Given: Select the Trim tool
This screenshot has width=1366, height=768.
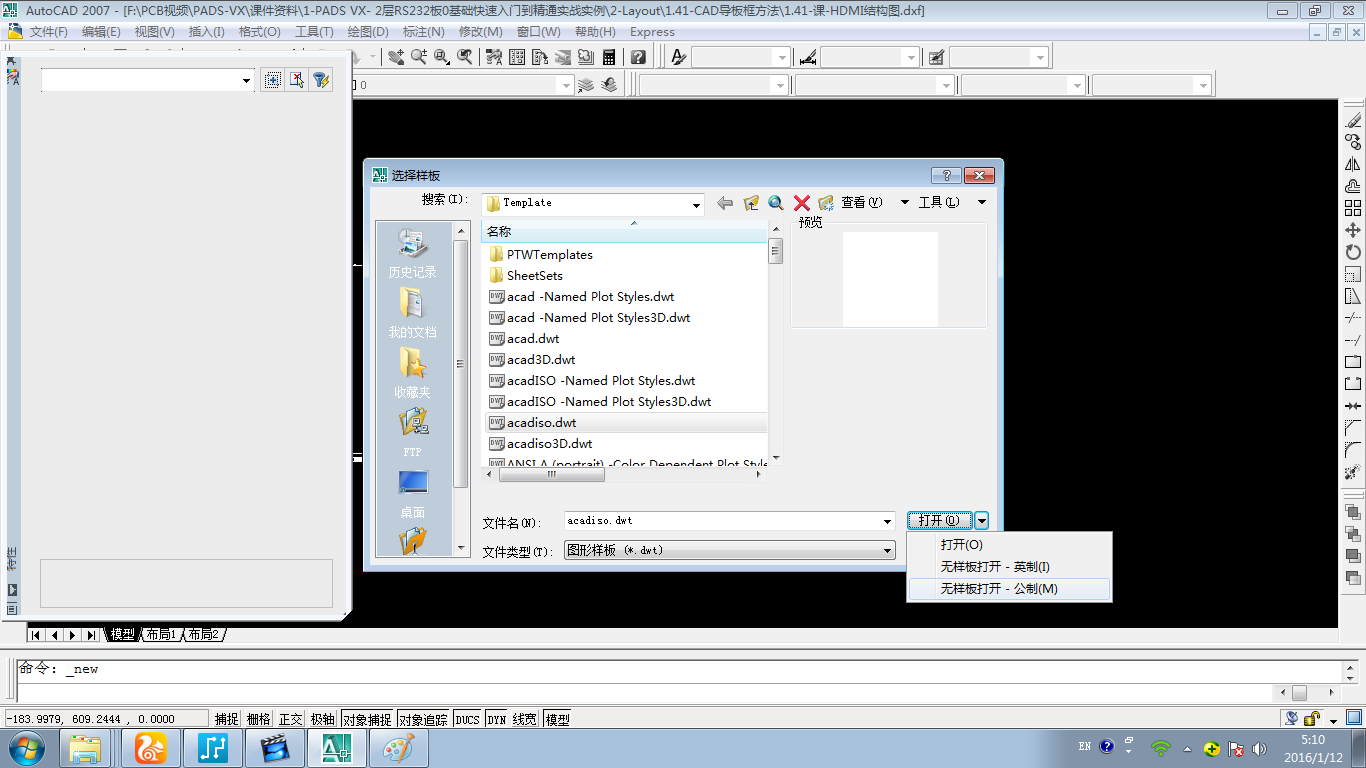Looking at the screenshot, I should (x=1353, y=318).
